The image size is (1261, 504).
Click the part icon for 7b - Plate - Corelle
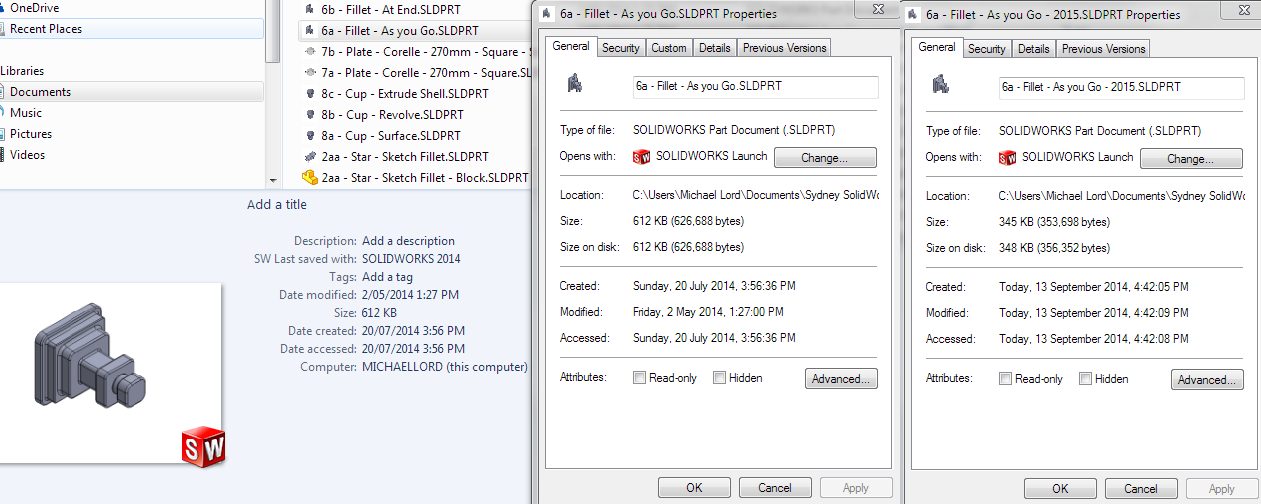[x=311, y=52]
